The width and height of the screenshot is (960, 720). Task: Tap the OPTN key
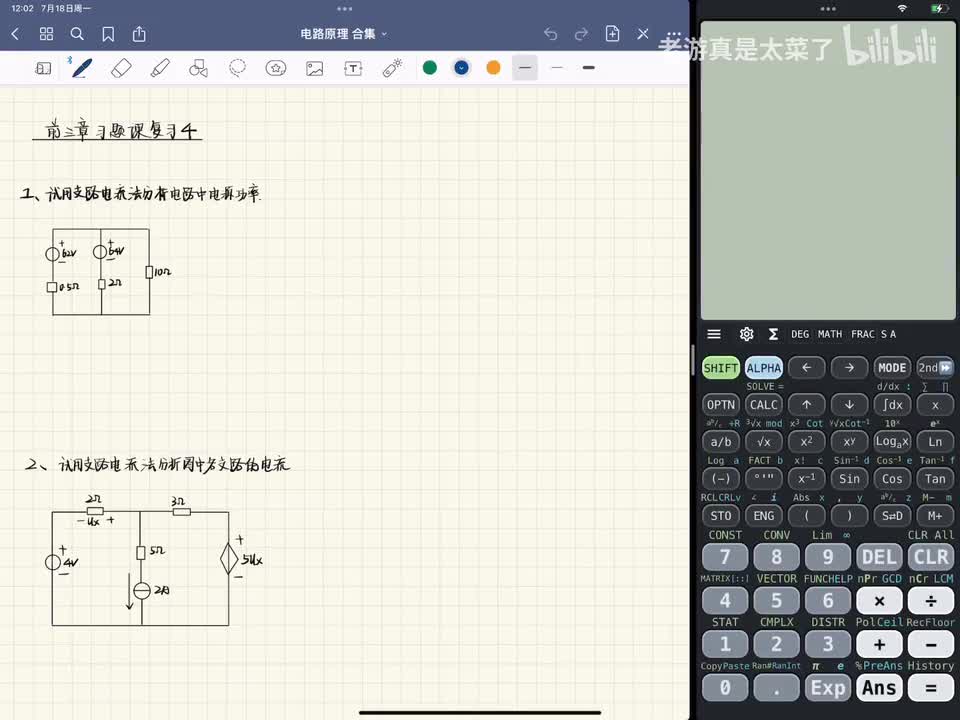[721, 405]
